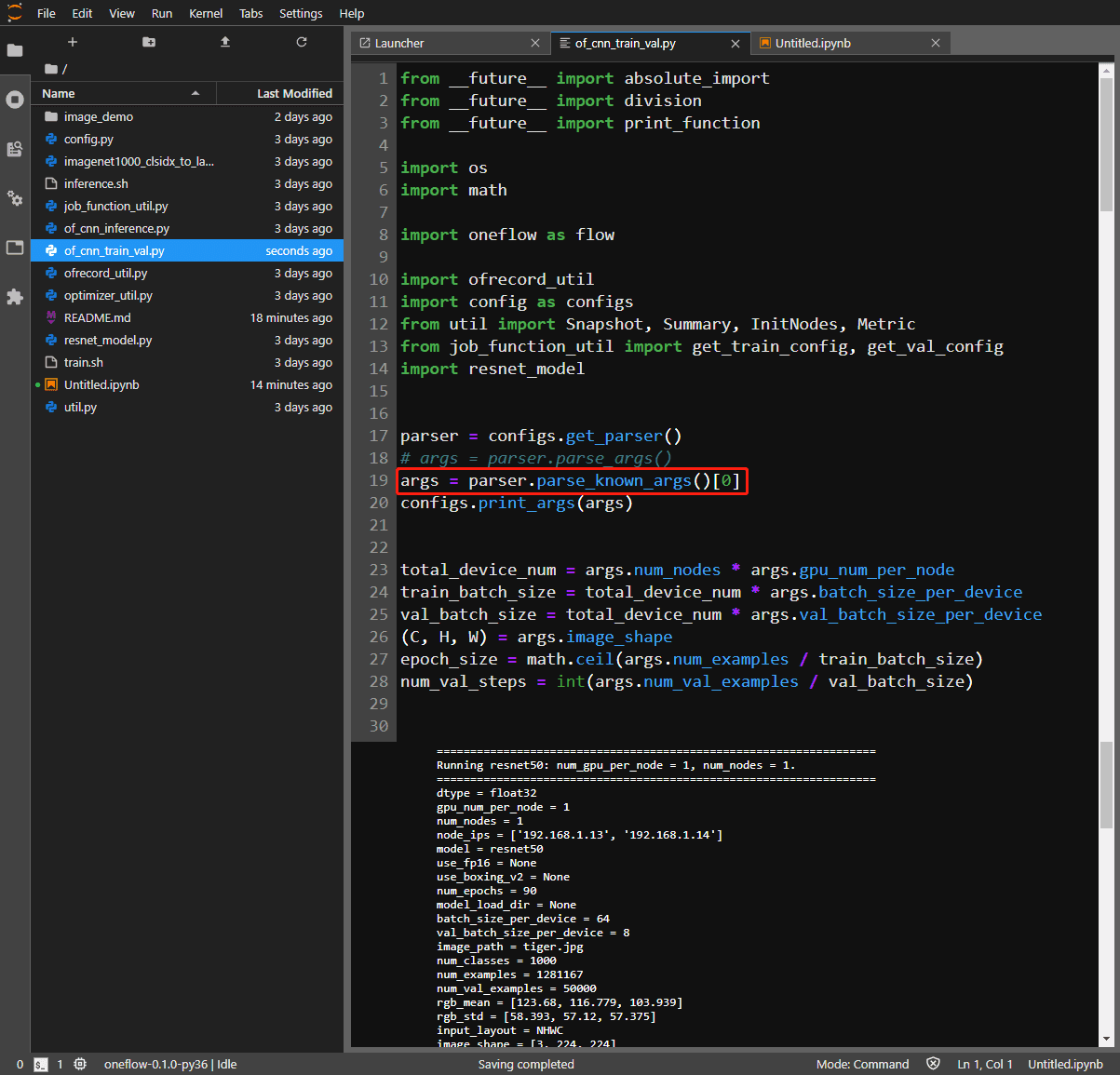1120x1075 pixels.
Task: Click the terminal count icon in status bar
Action: click(x=41, y=1064)
